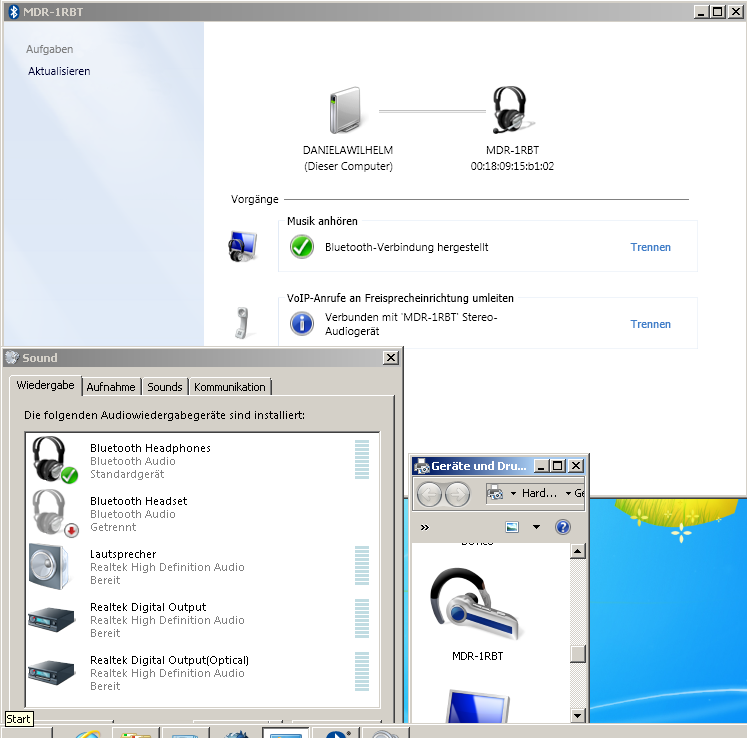Click Trennen for Musik anhören
747x738 pixels.
click(x=650, y=247)
